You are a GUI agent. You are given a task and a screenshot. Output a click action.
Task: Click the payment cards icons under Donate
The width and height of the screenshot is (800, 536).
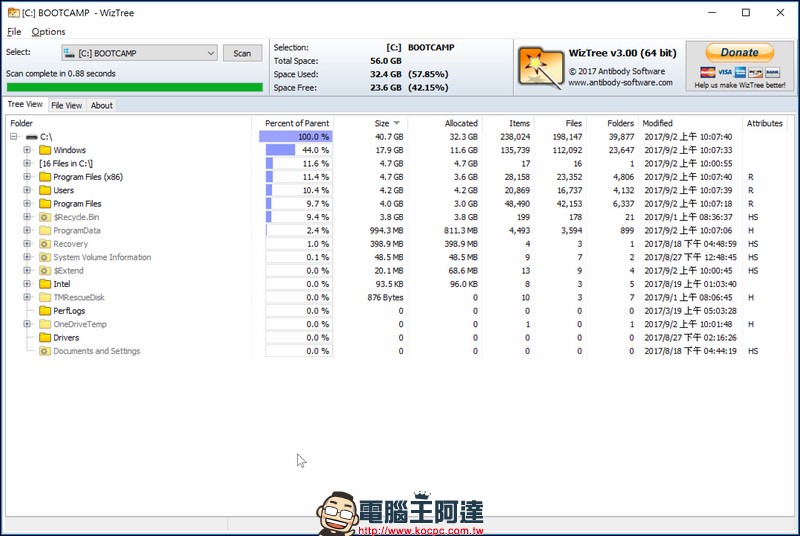740,72
